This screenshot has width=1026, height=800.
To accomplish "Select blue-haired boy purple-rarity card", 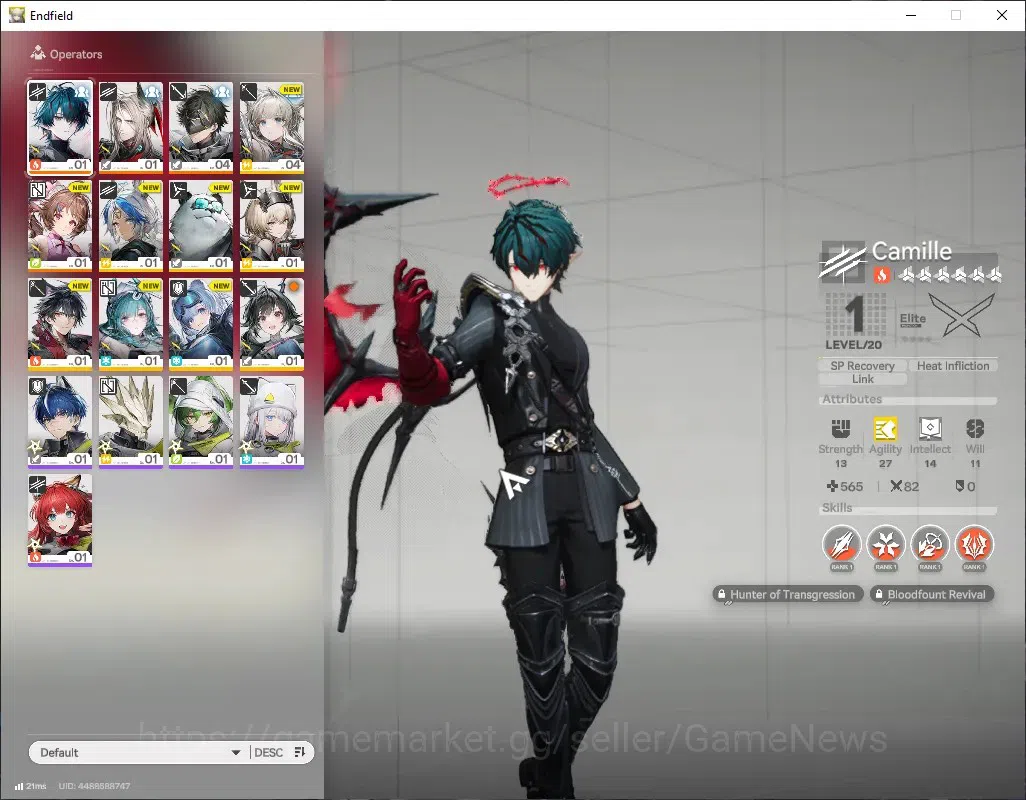I will tap(60, 422).
